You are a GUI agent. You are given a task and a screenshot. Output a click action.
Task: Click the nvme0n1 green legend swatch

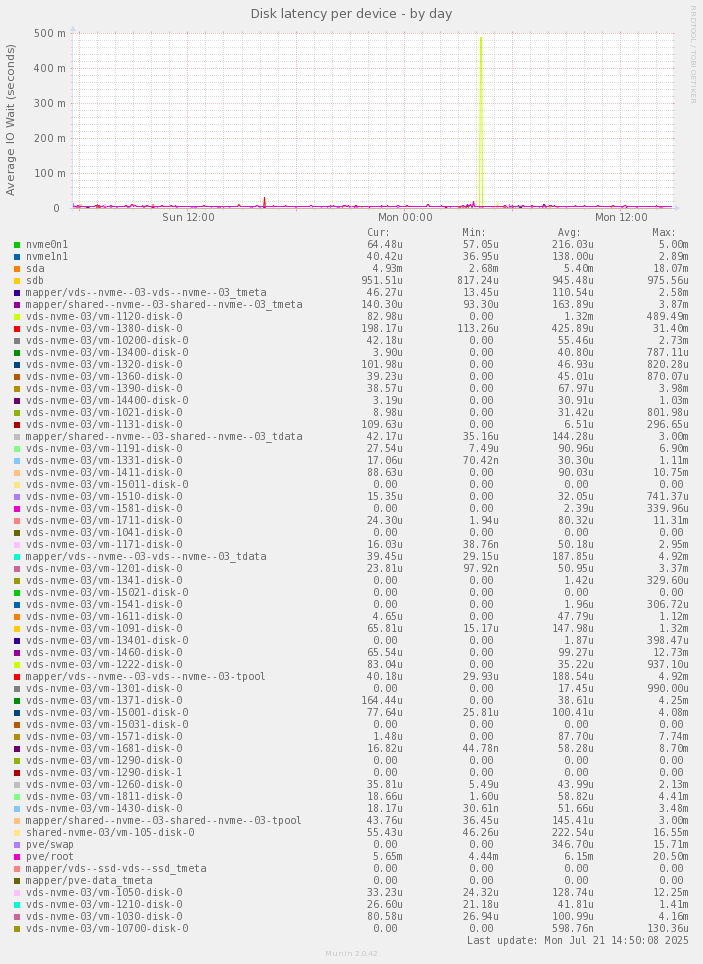click(x=17, y=245)
